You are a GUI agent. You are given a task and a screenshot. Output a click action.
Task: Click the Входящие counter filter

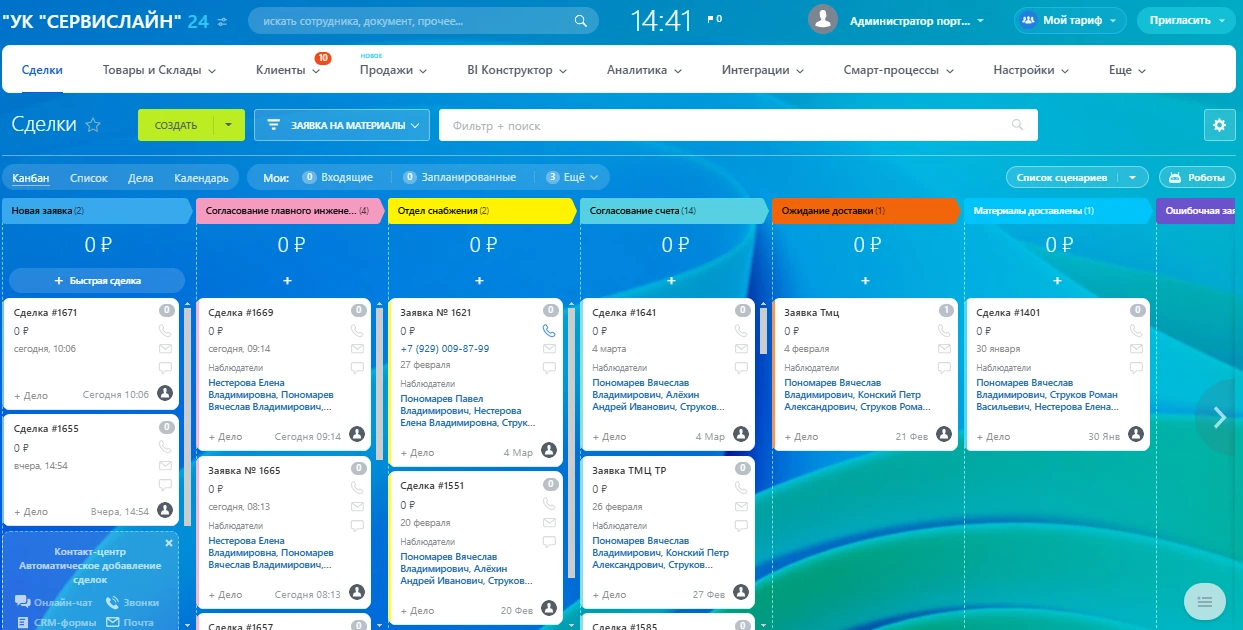338,177
